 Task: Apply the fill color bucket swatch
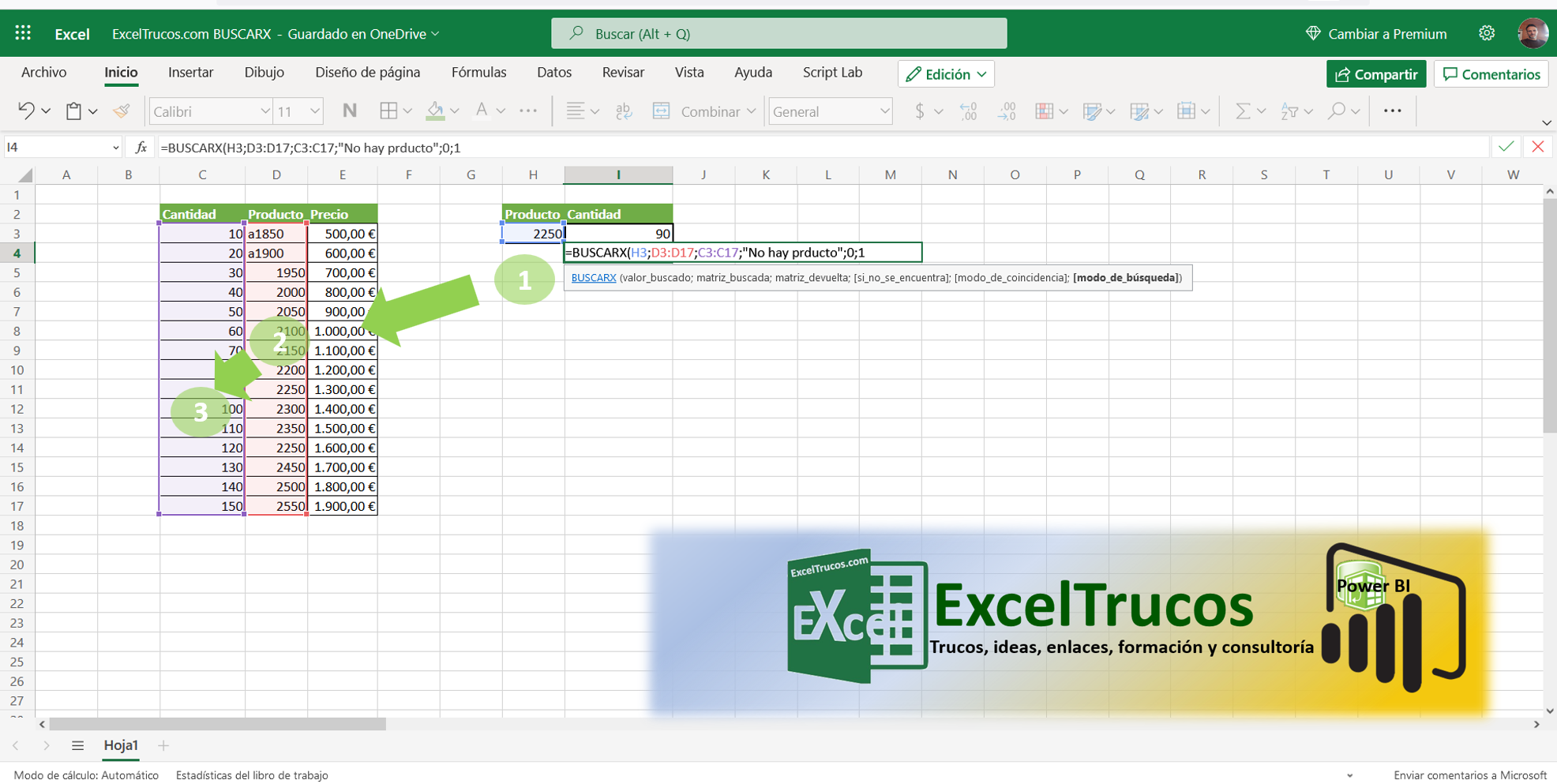(x=435, y=111)
